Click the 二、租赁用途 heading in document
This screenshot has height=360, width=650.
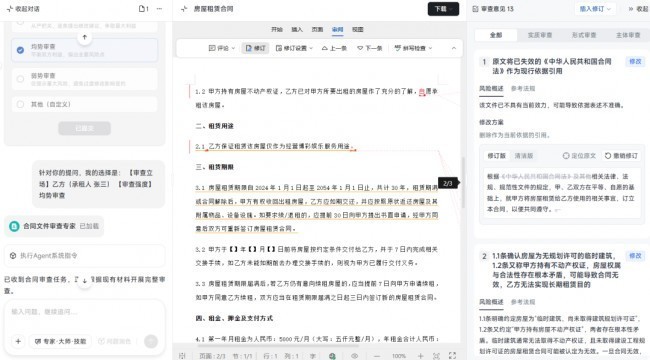pyautogui.click(x=214, y=126)
